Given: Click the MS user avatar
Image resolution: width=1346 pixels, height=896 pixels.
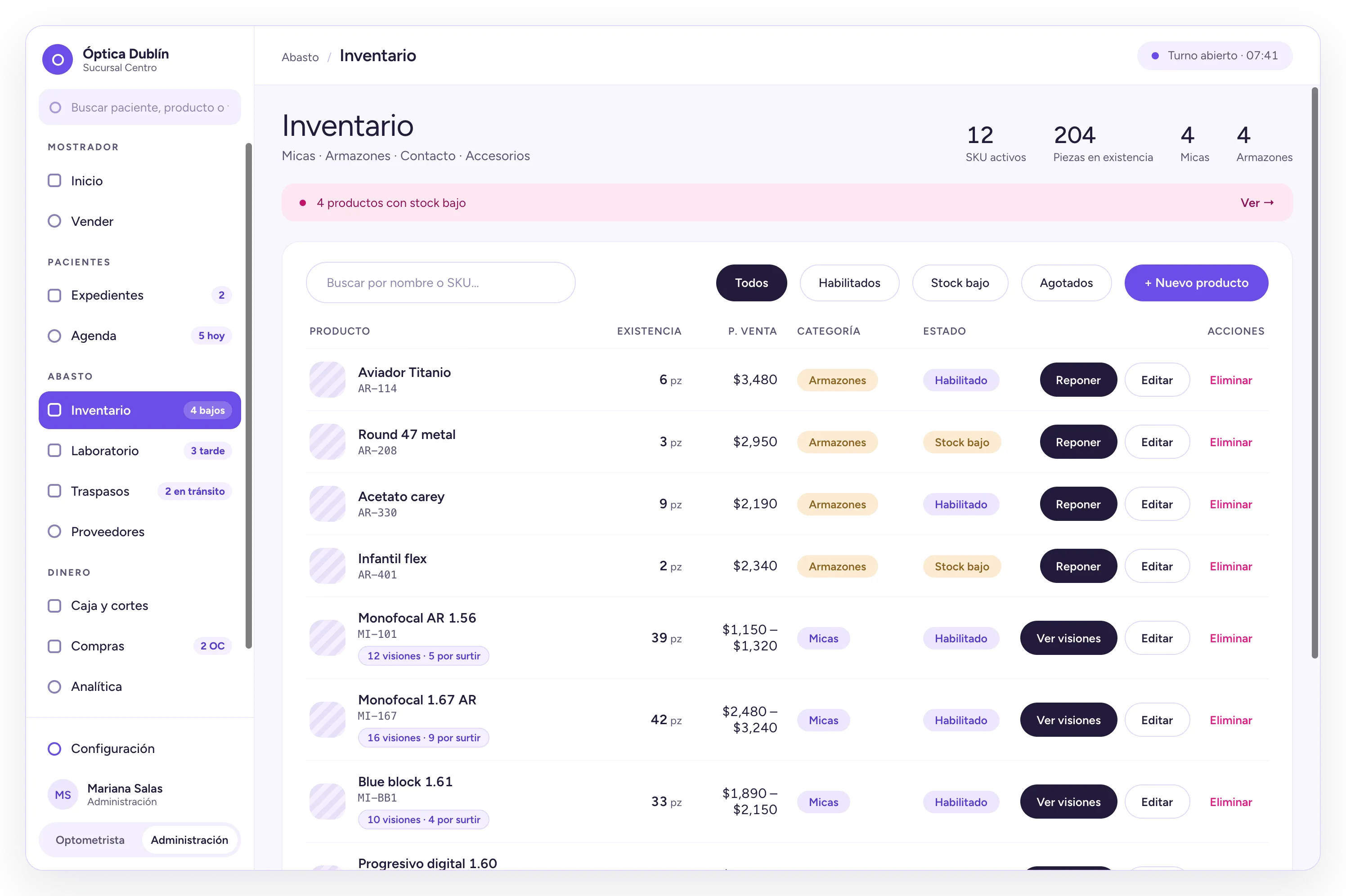Looking at the screenshot, I should tap(63, 794).
